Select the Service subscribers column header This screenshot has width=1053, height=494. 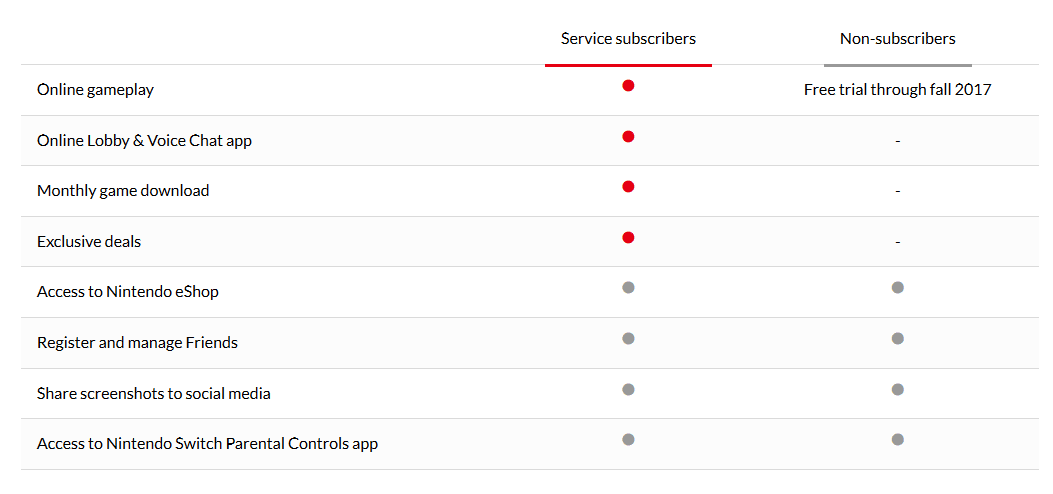628,39
